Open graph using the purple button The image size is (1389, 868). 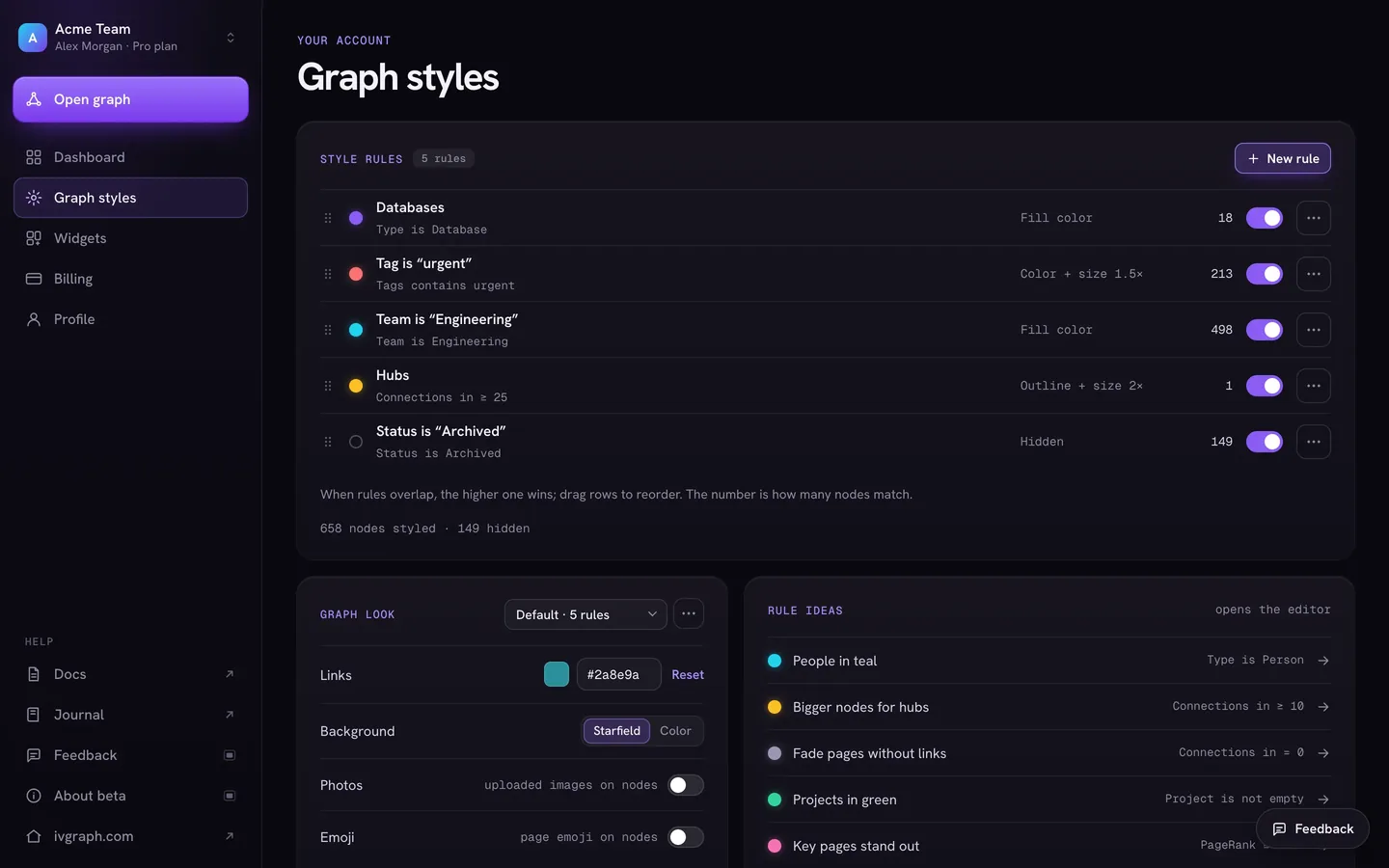click(x=130, y=99)
